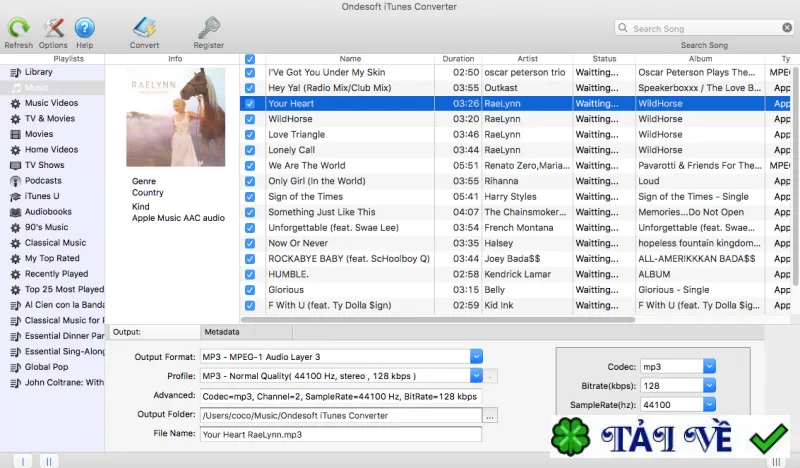This screenshot has height=468, width=800.
Task: Click the Refresh toolbar icon
Action: [18, 28]
